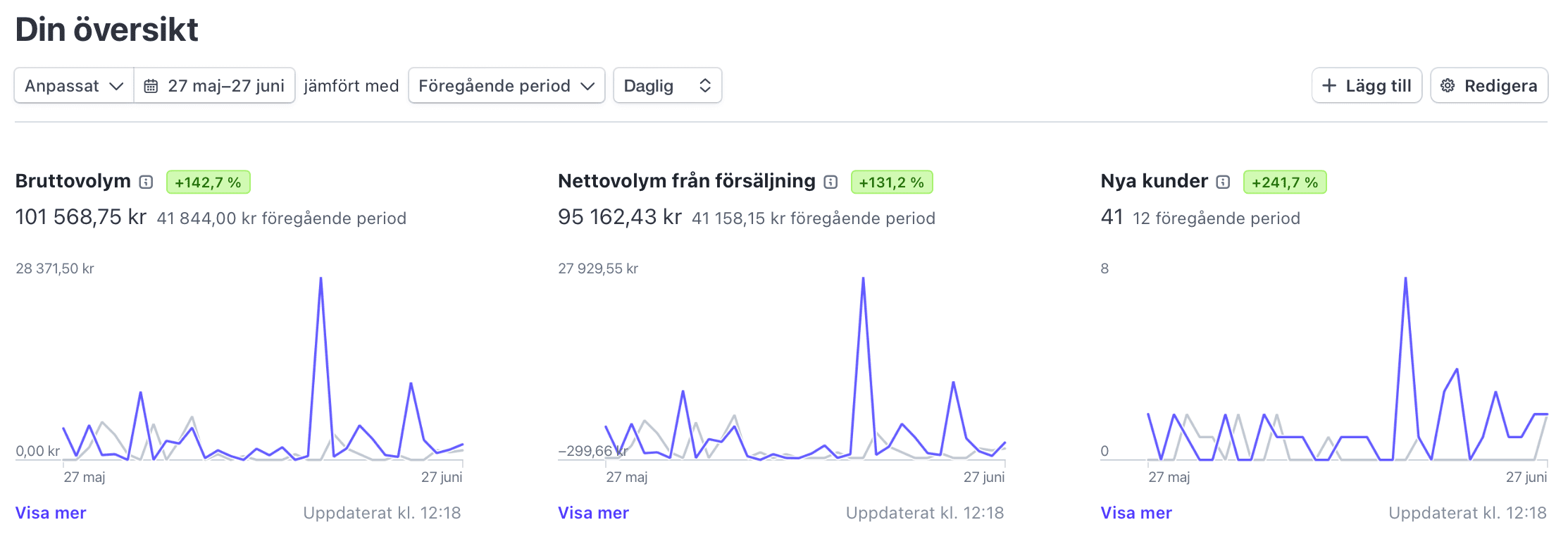Image resolution: width=1568 pixels, height=551 pixels.
Task: Click the +131,2 % Nettovolym badge
Action: [x=891, y=182]
